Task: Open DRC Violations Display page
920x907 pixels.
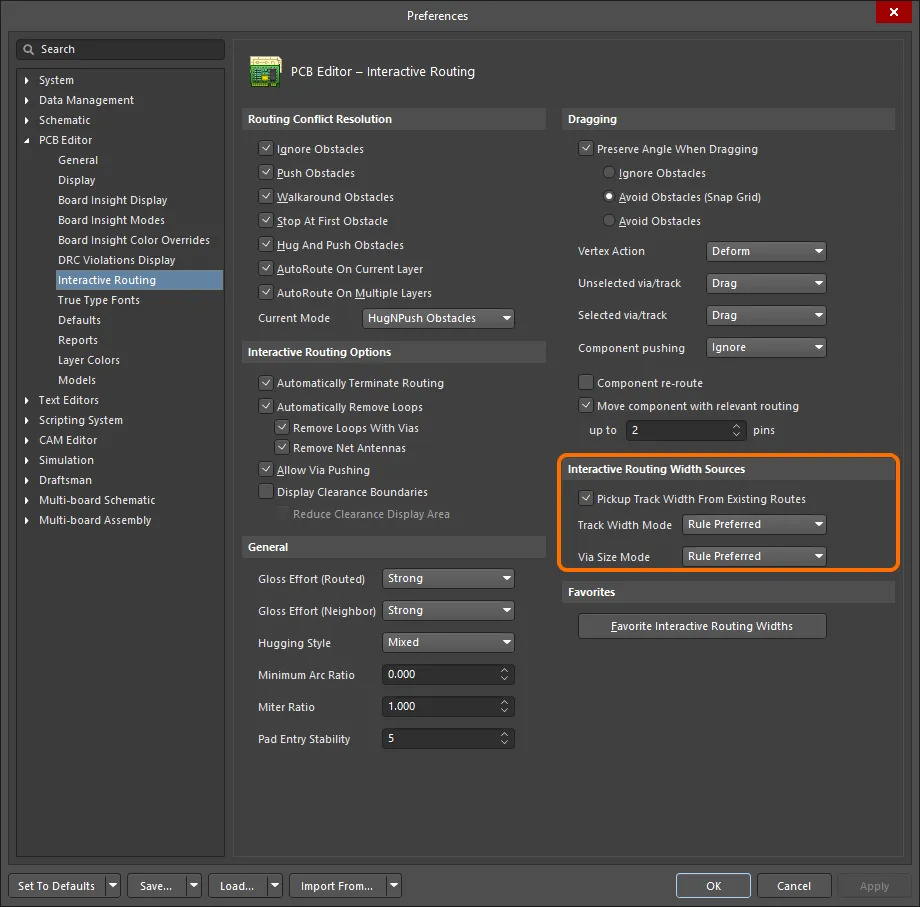Action: (x=117, y=260)
